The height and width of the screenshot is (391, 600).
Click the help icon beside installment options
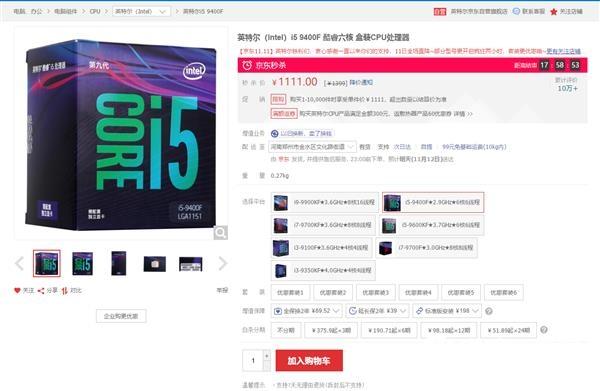click(544, 330)
